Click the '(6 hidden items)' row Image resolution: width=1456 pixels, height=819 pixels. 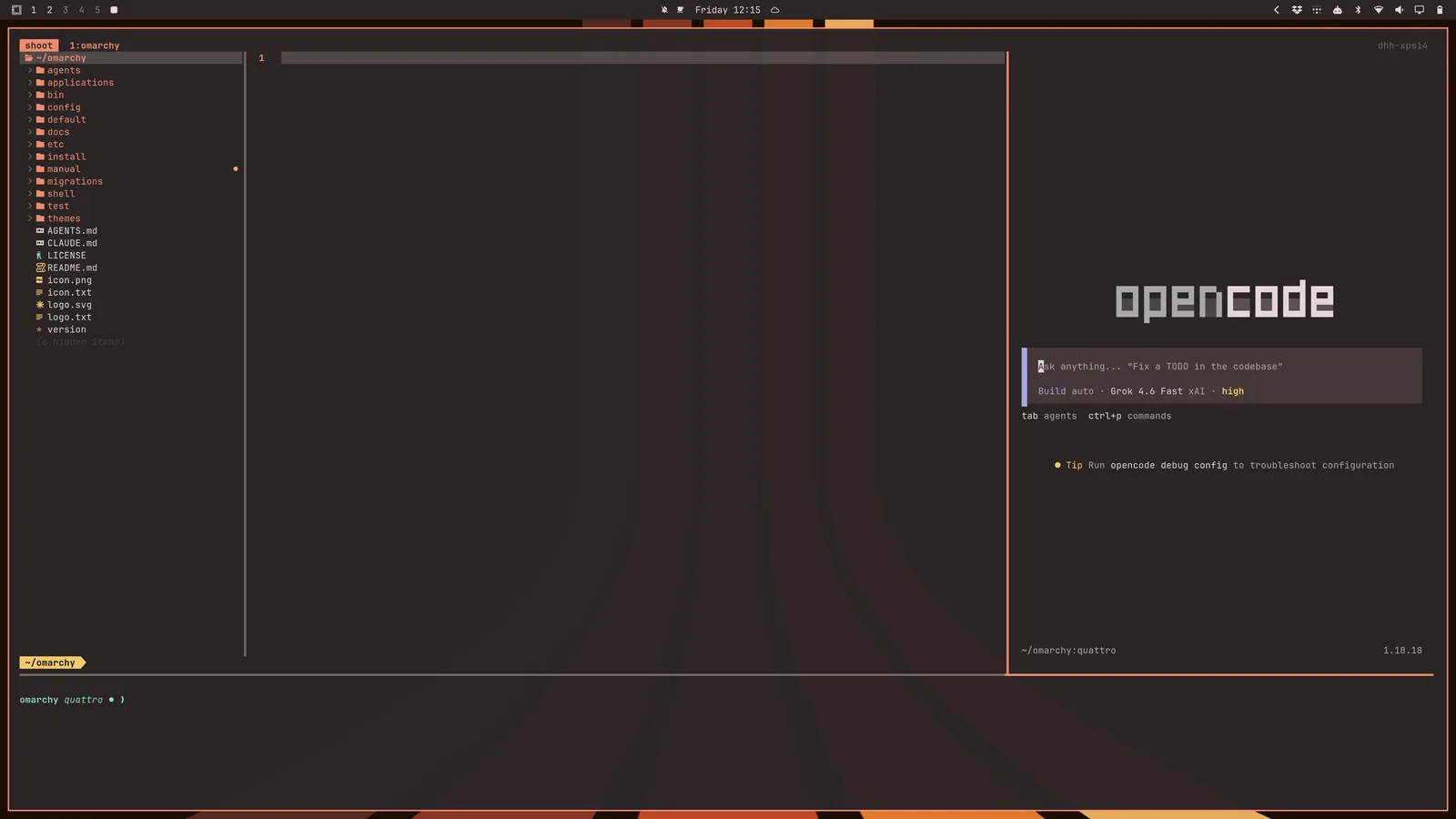[81, 342]
